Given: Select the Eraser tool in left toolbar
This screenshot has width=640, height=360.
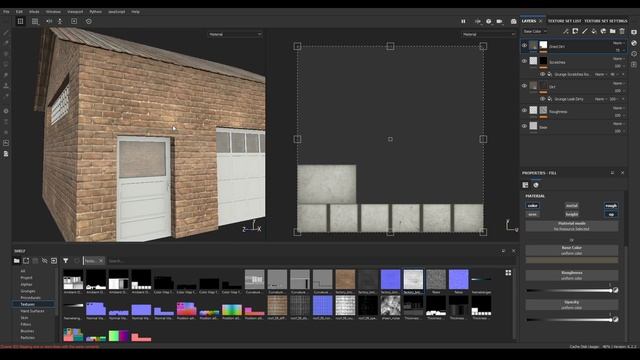Looking at the screenshot, I should [6, 43].
